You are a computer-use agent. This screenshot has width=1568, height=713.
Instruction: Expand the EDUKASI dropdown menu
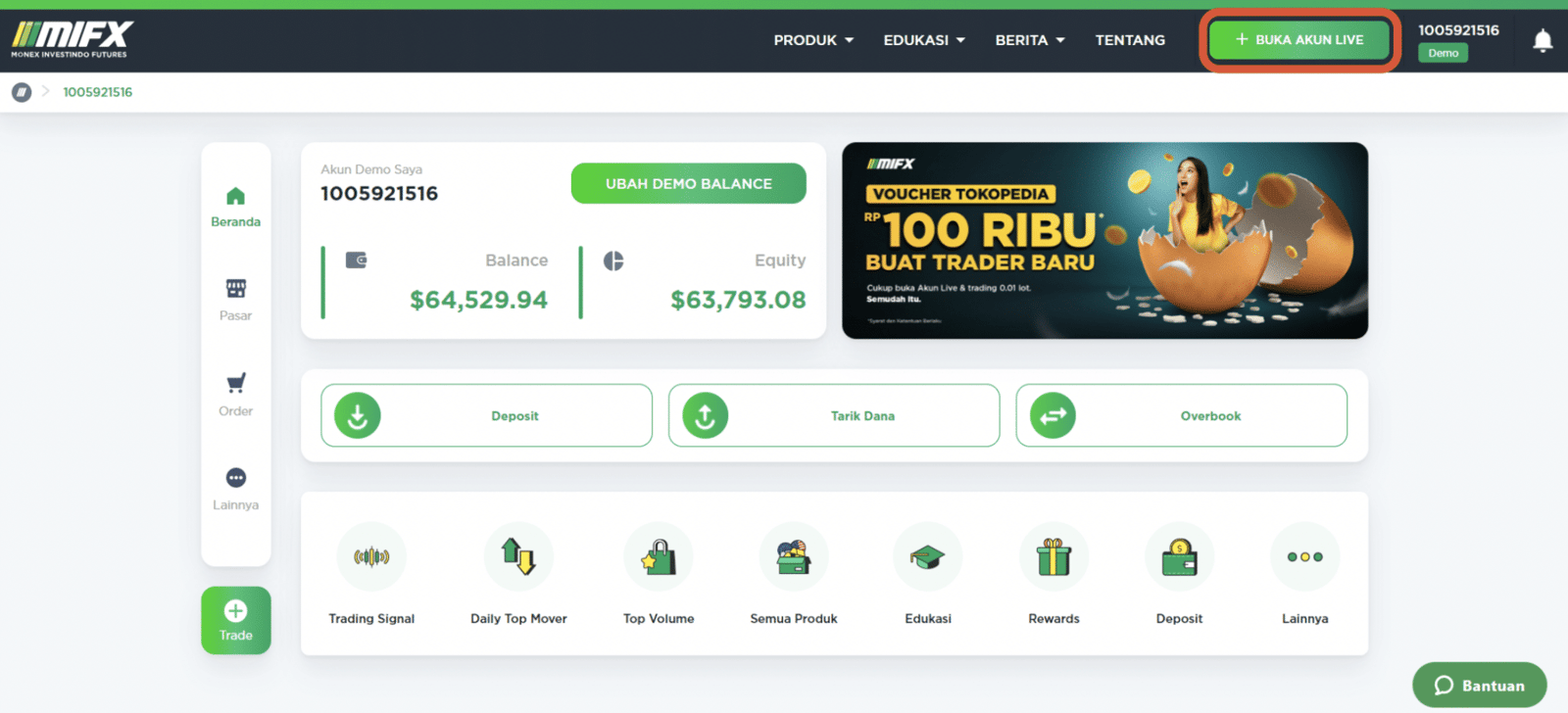click(924, 40)
